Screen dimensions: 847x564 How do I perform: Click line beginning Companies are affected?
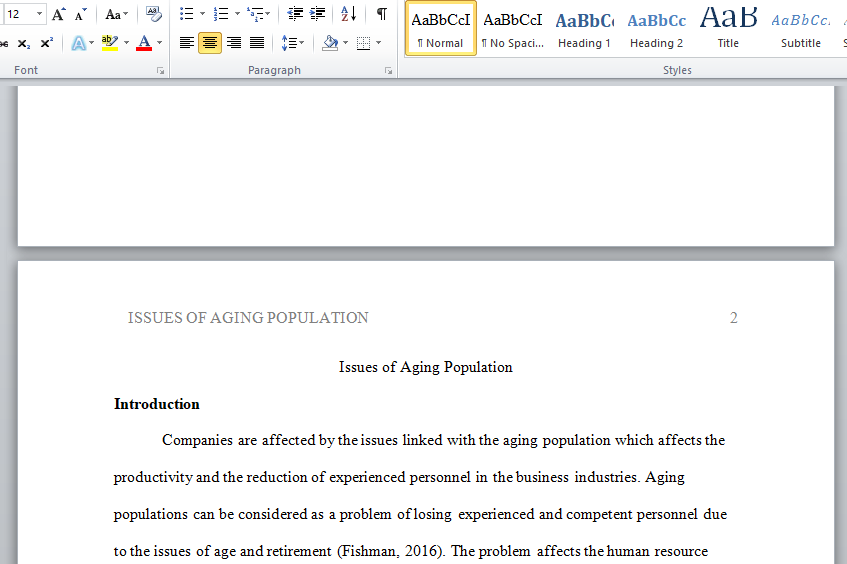[443, 440]
